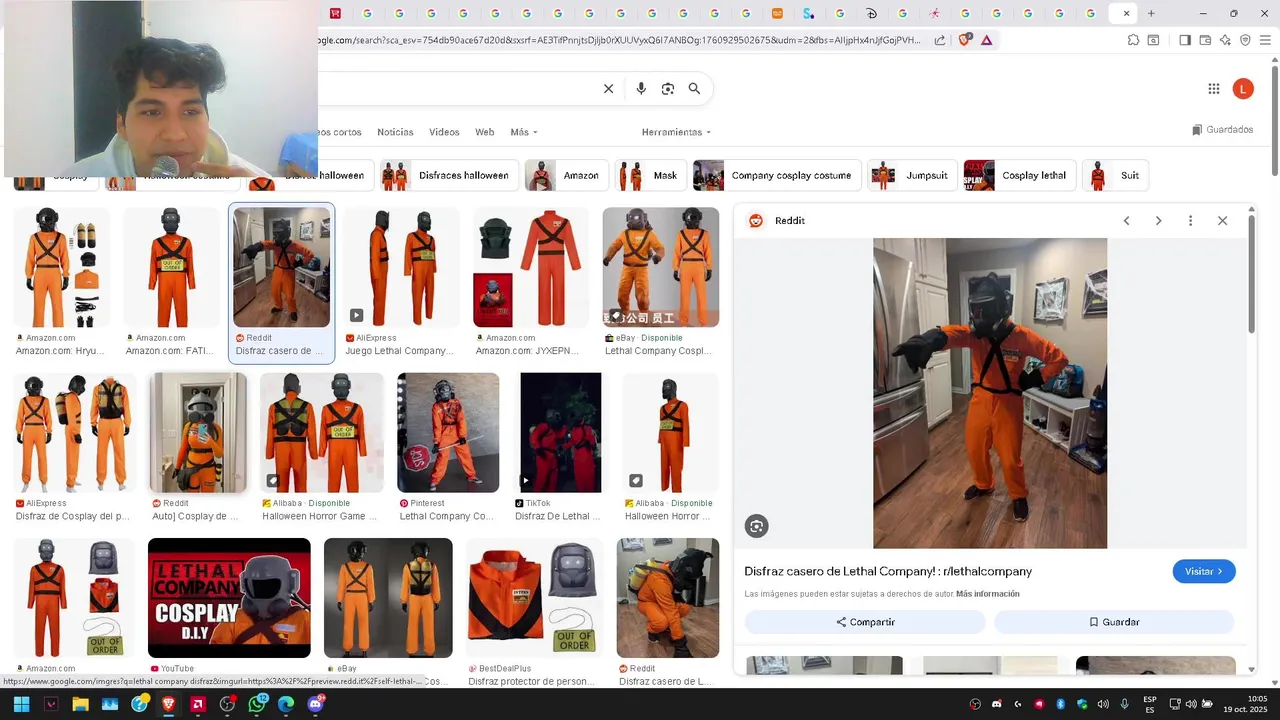Open the volume icon in system tray
Image resolution: width=1280 pixels, height=720 pixels.
point(1191,704)
